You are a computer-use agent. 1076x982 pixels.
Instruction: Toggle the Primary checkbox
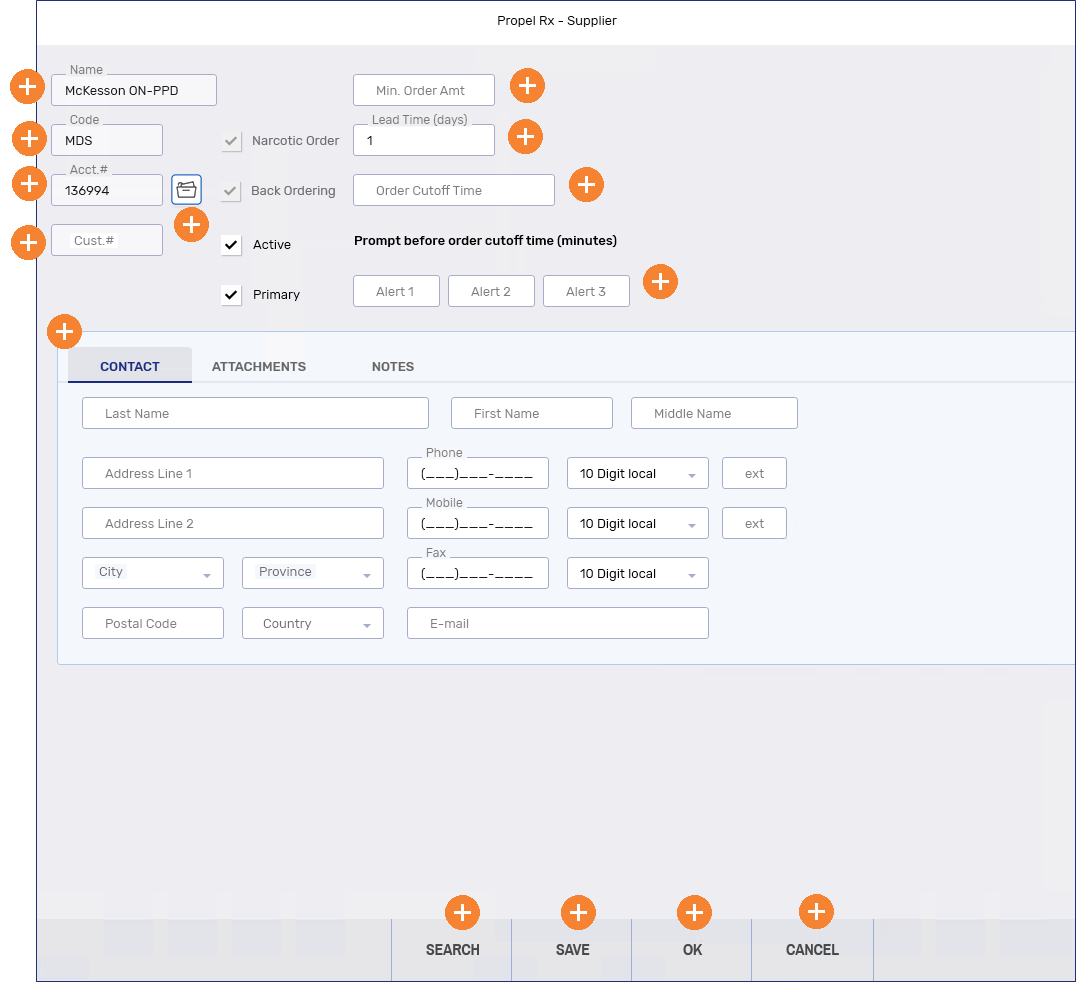pos(232,295)
